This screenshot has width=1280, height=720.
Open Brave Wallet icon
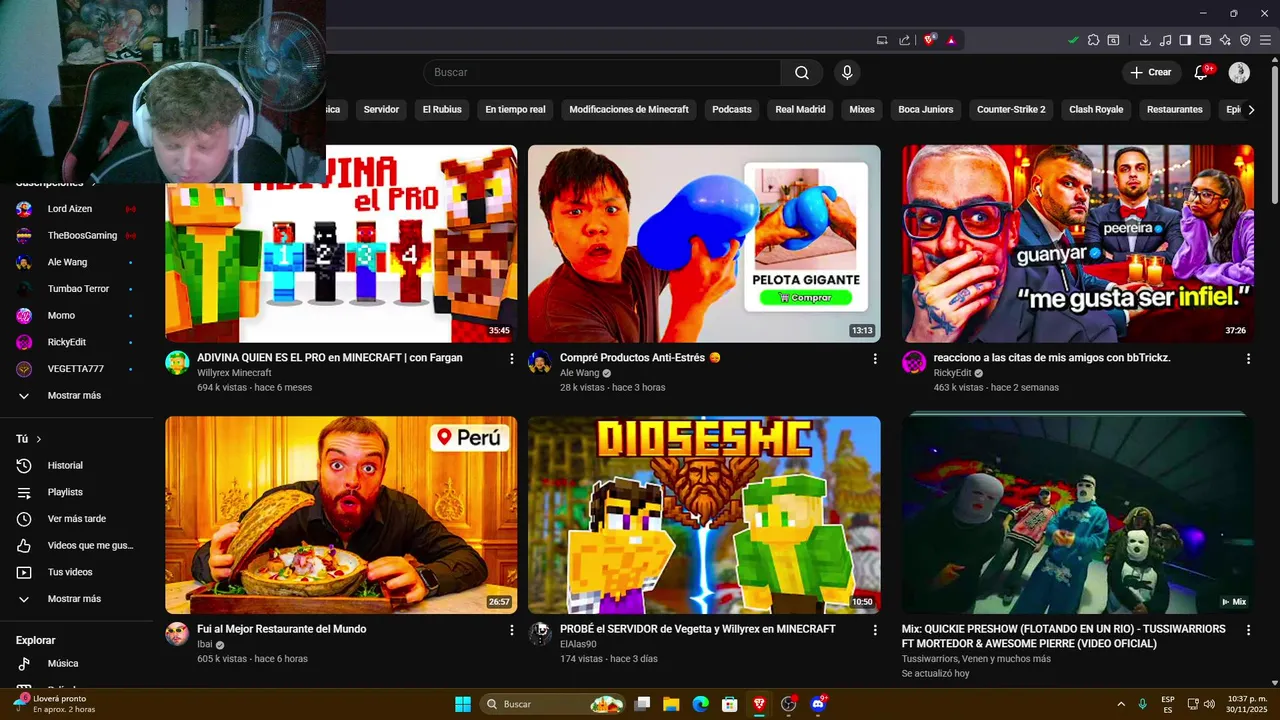click(x=1205, y=40)
